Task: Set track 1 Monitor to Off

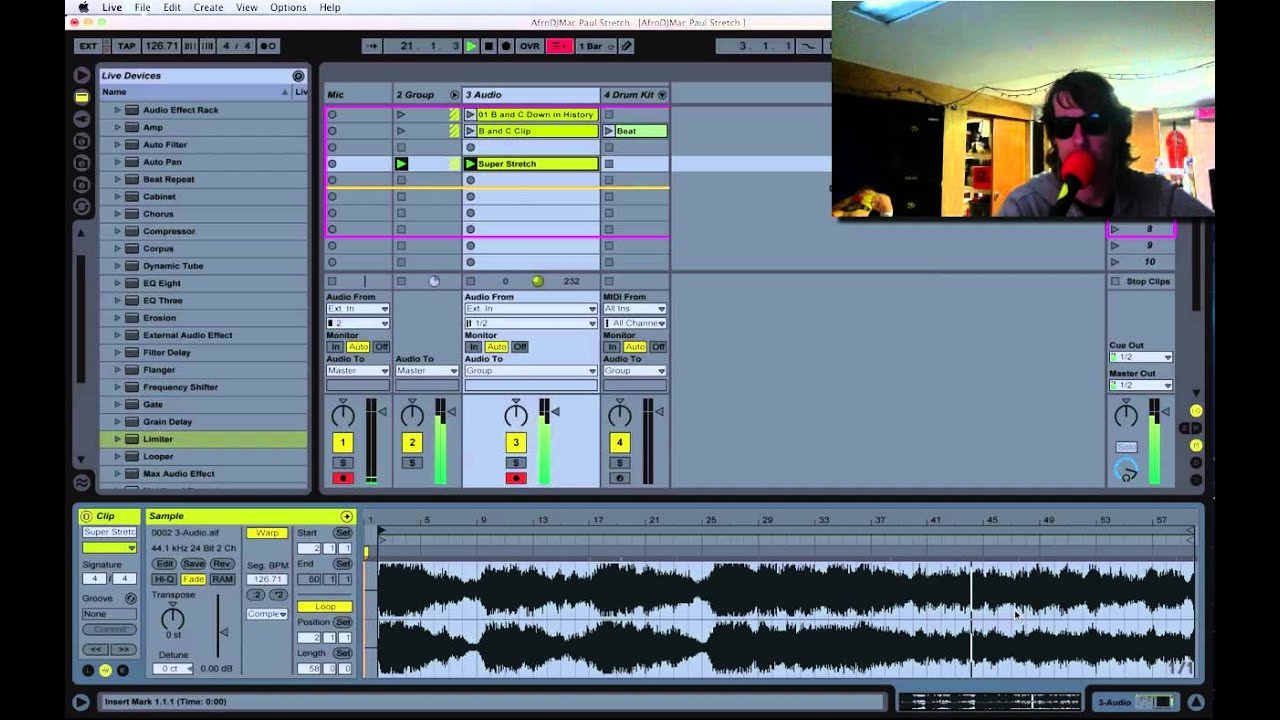Action: pyautogui.click(x=381, y=347)
